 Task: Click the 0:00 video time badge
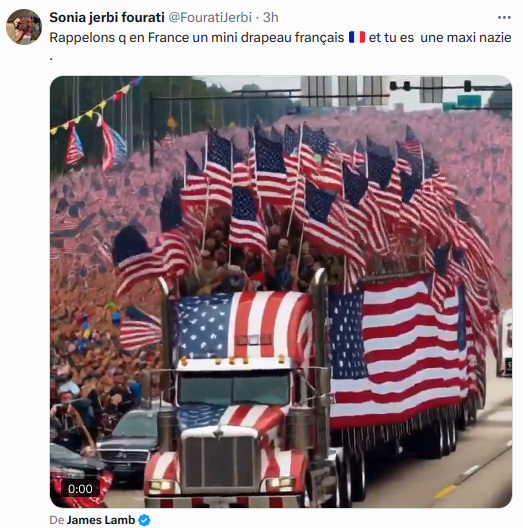80,489
